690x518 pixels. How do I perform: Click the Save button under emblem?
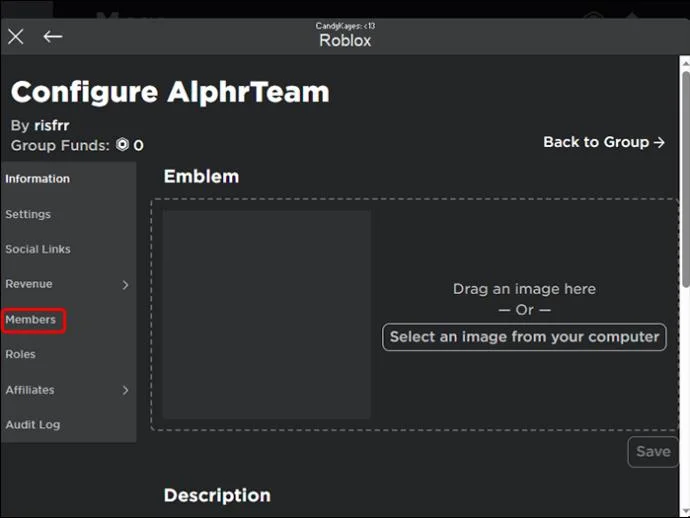(653, 452)
